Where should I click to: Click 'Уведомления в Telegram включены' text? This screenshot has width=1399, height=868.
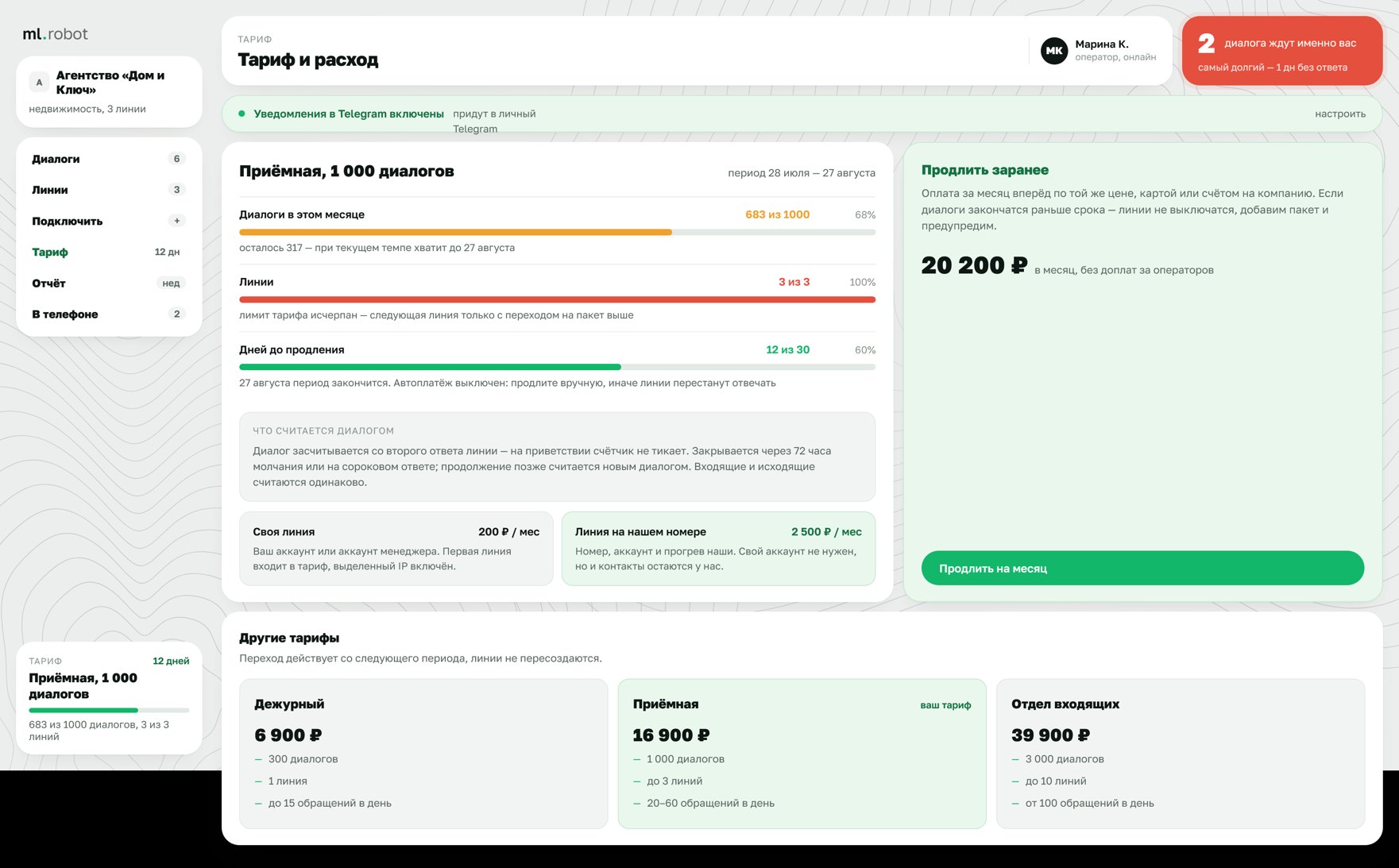(349, 114)
